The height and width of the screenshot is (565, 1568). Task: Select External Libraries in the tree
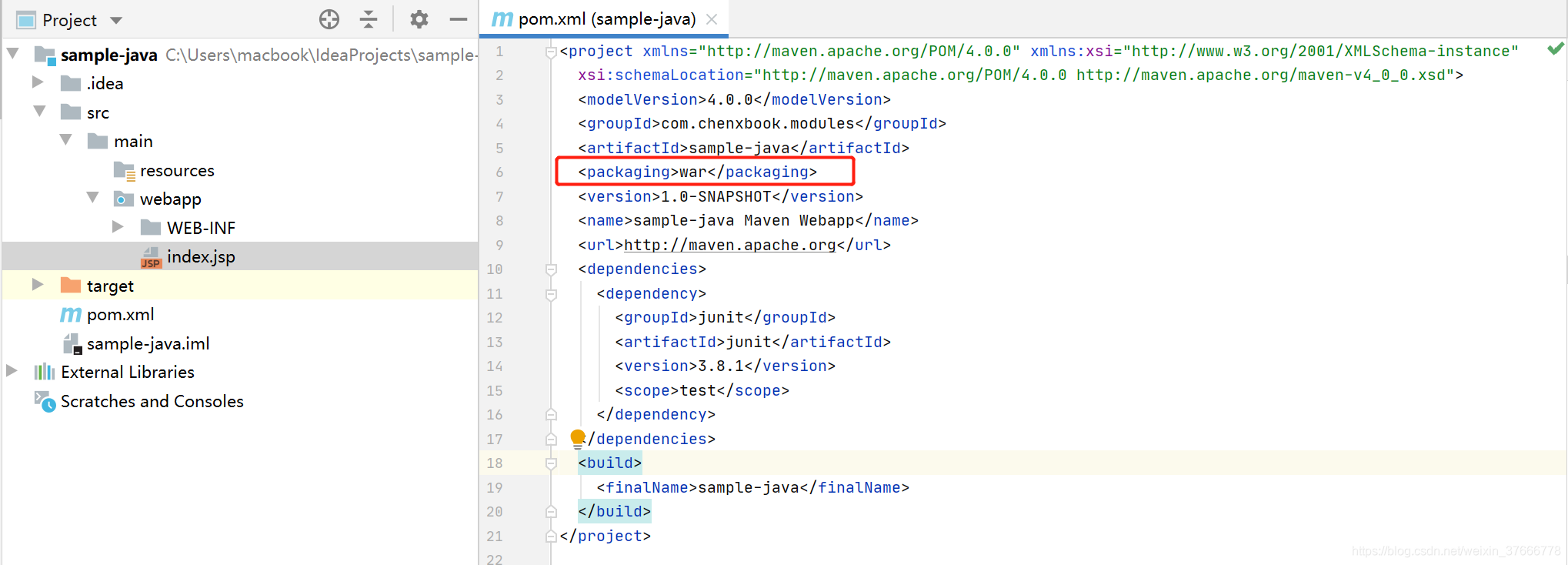coord(128,372)
